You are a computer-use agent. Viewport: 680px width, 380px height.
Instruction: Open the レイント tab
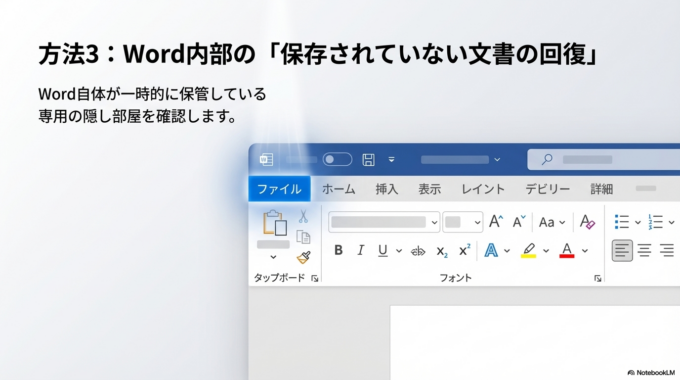tap(483, 189)
